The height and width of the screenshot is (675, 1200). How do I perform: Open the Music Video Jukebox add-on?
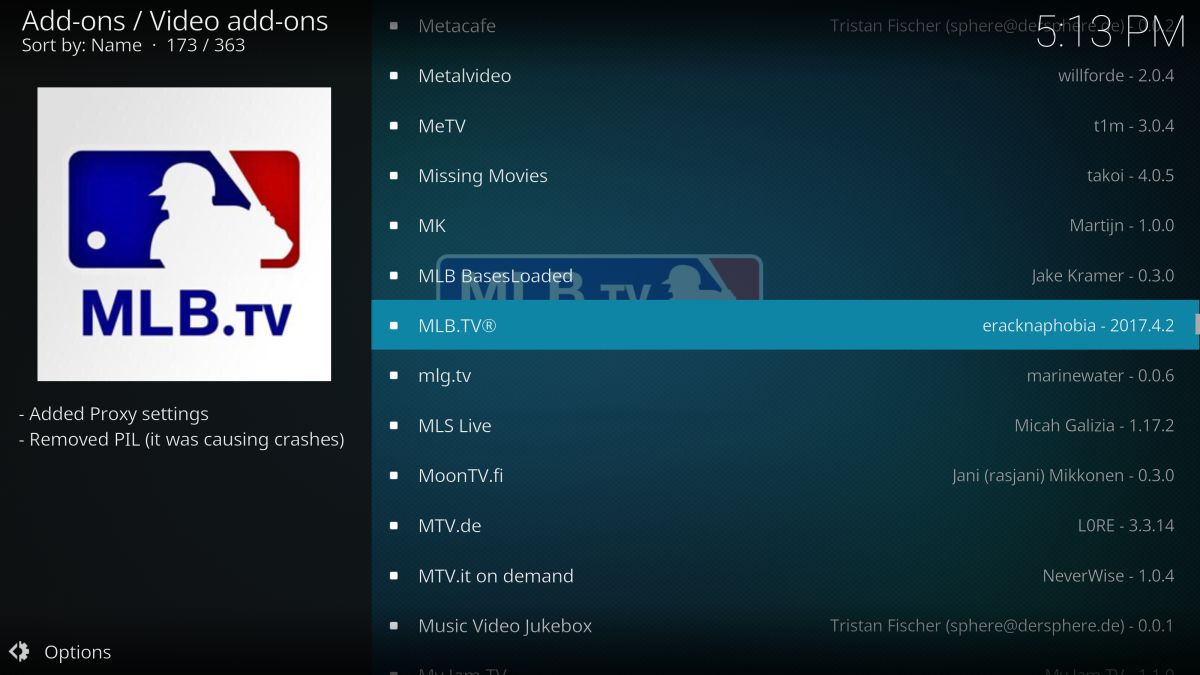coord(785,625)
